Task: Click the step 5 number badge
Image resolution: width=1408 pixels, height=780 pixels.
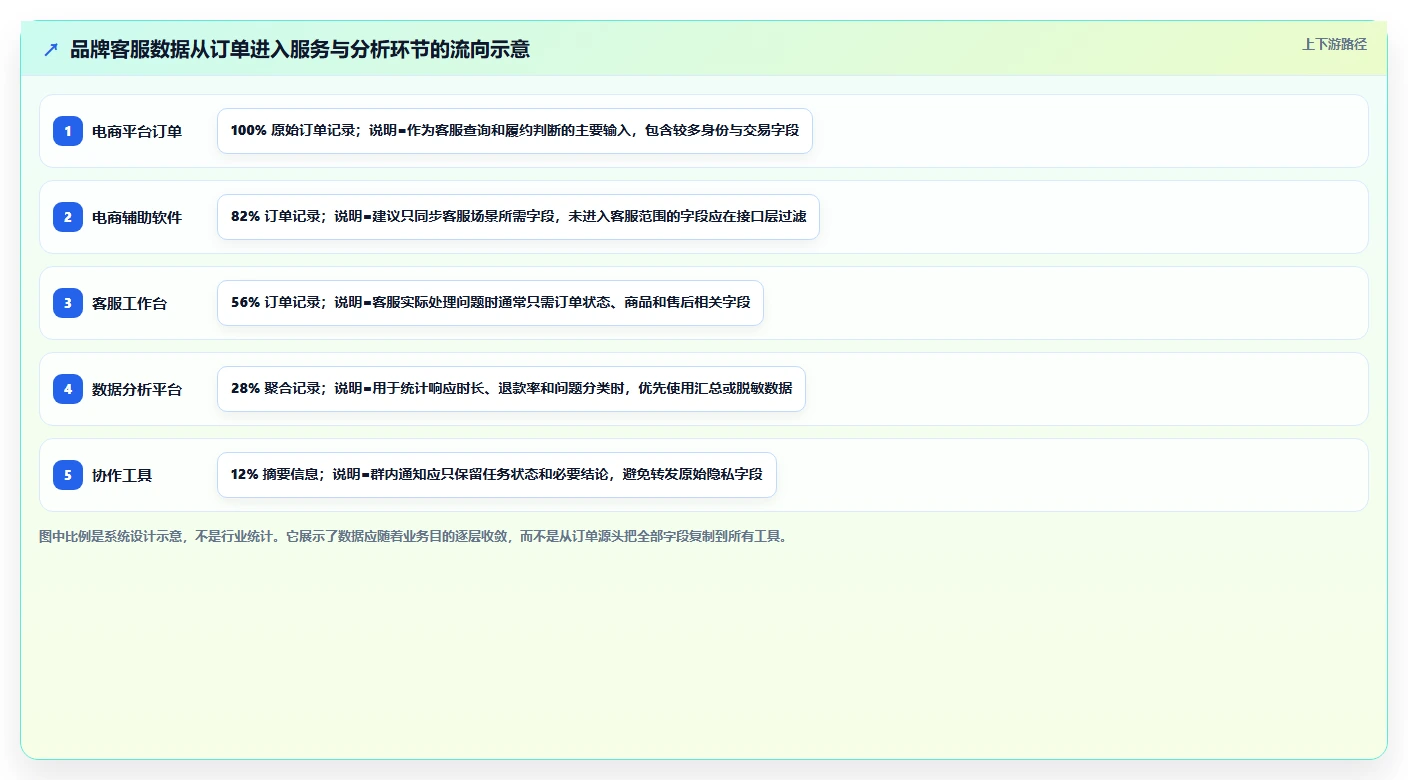Action: click(x=68, y=475)
